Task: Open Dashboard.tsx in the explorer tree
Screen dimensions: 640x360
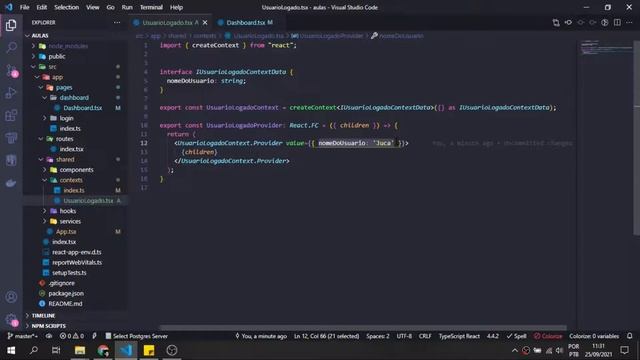Action: pos(82,108)
